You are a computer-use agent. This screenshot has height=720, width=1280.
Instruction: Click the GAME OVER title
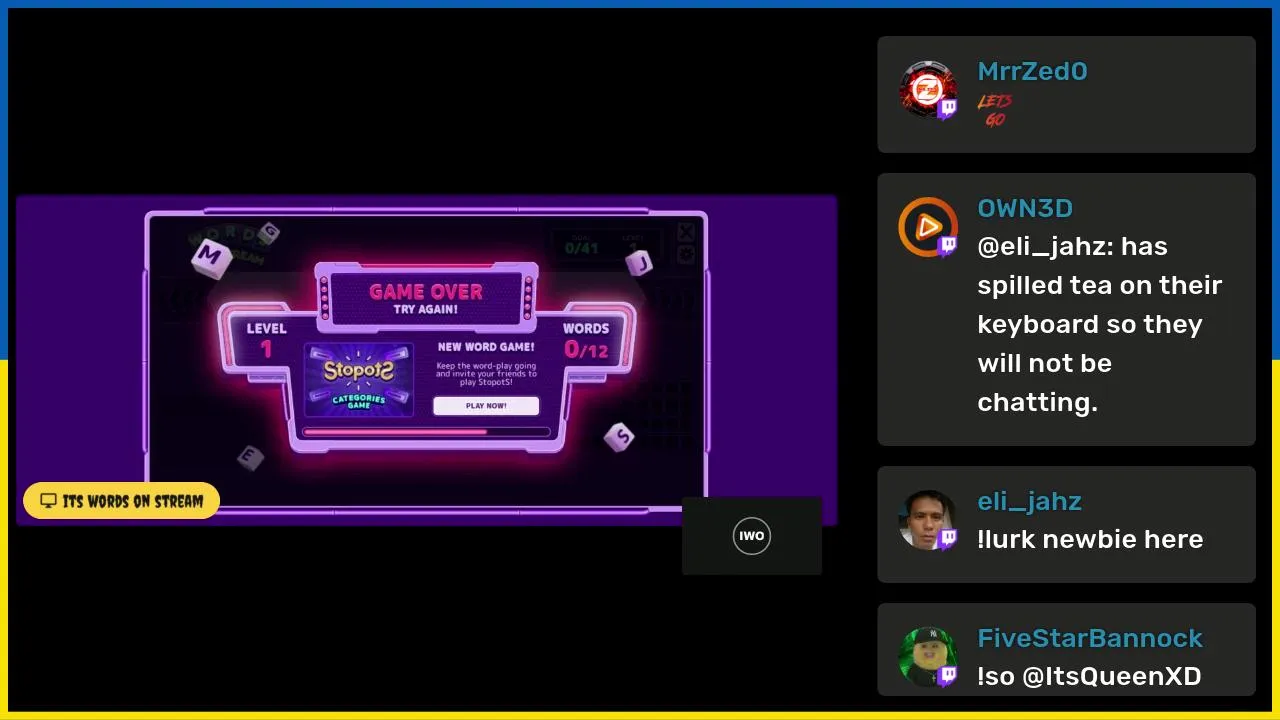click(426, 291)
